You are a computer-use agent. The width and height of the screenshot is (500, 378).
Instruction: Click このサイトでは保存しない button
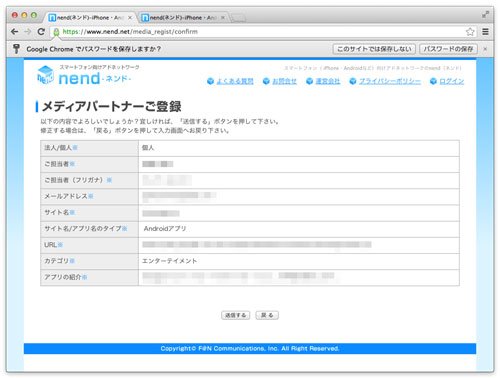coord(374,49)
